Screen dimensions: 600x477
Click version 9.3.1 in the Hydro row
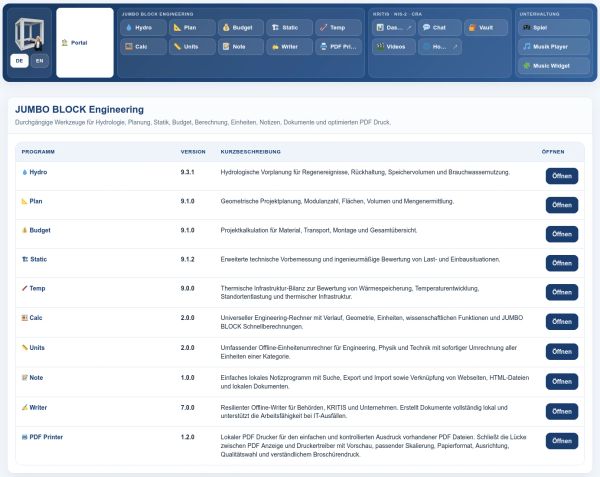click(x=188, y=172)
